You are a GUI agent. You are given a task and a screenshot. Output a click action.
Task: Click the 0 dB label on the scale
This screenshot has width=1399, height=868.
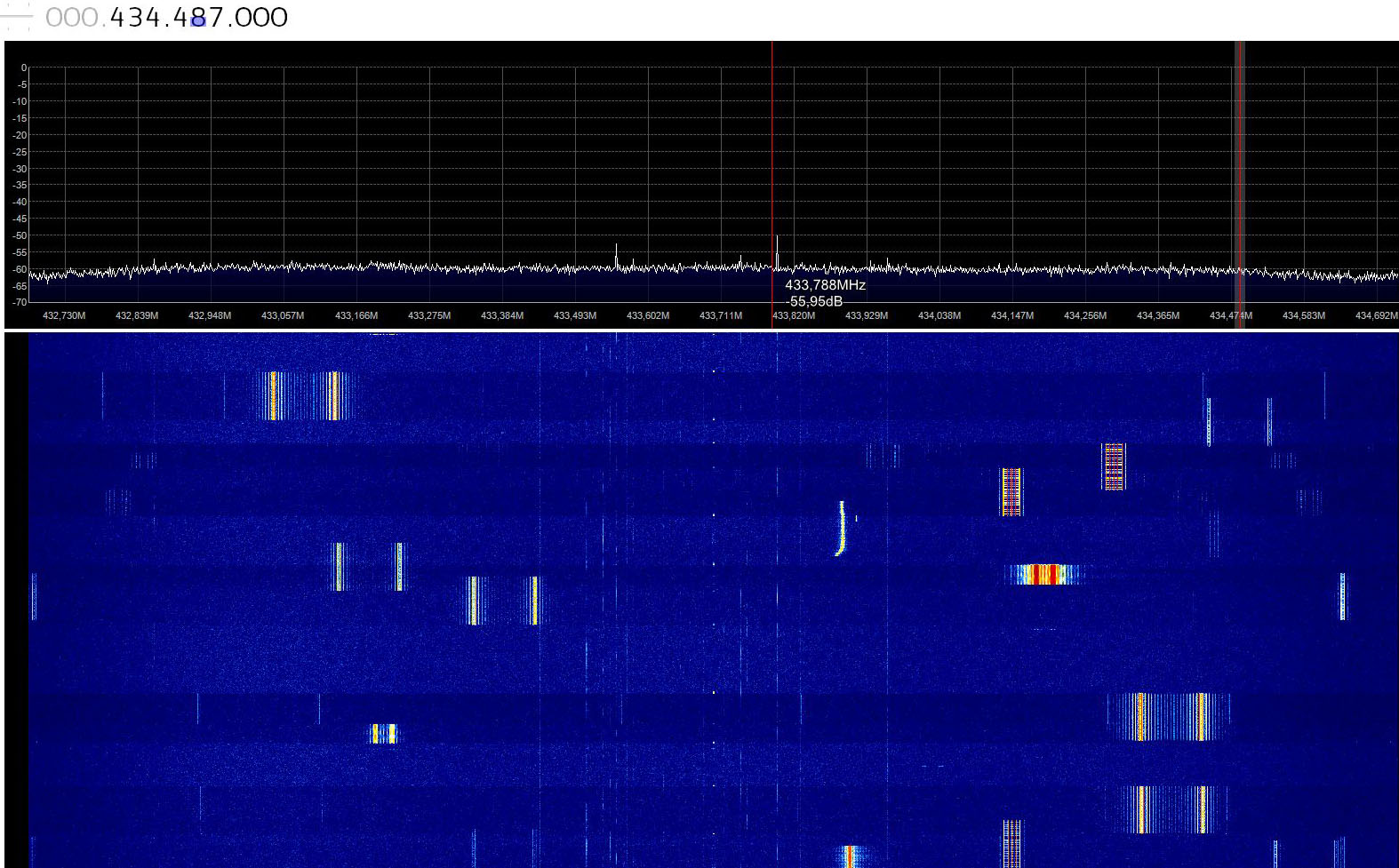click(24, 68)
